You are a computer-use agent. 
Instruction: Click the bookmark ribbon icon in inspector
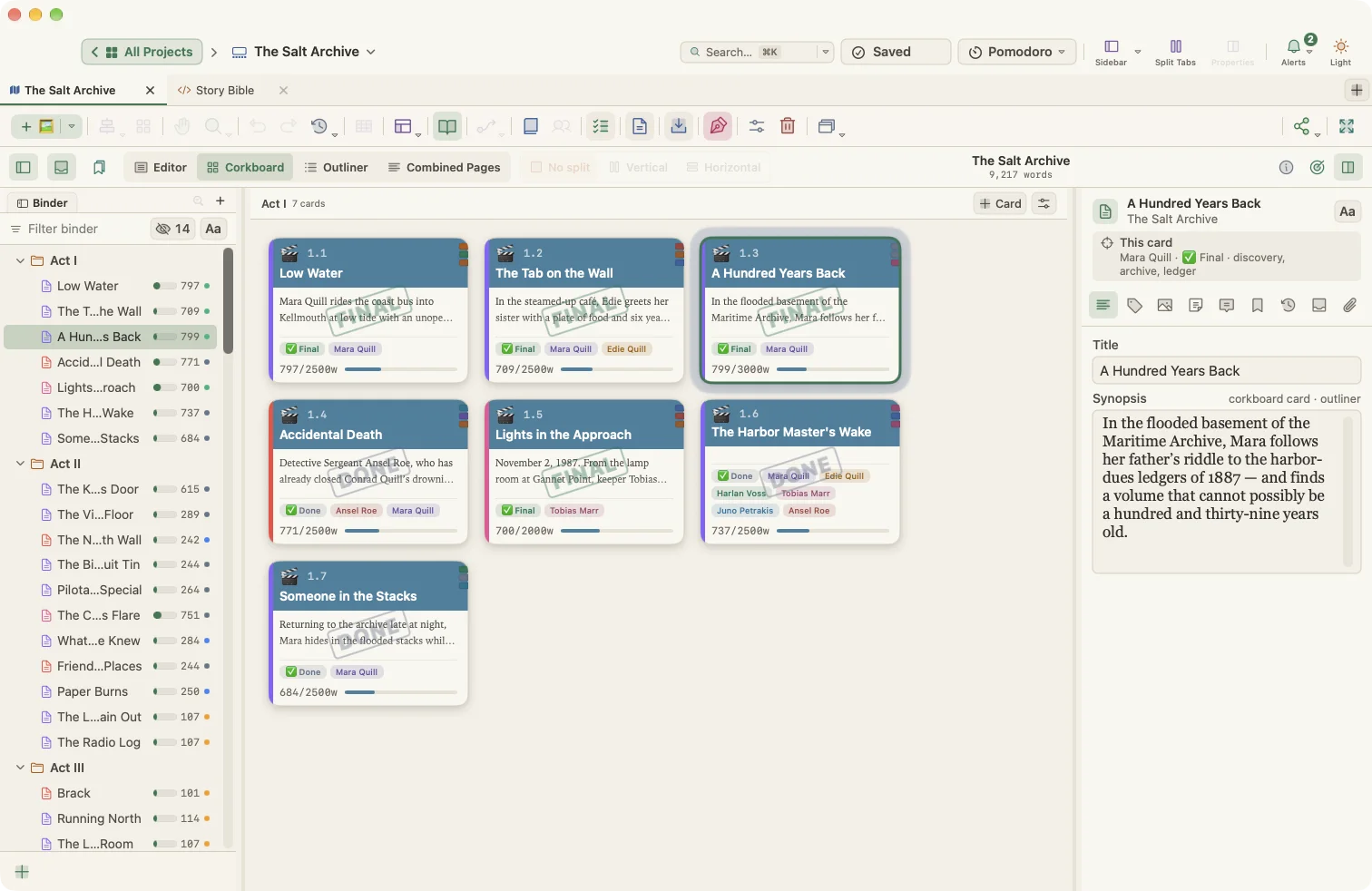1258,306
